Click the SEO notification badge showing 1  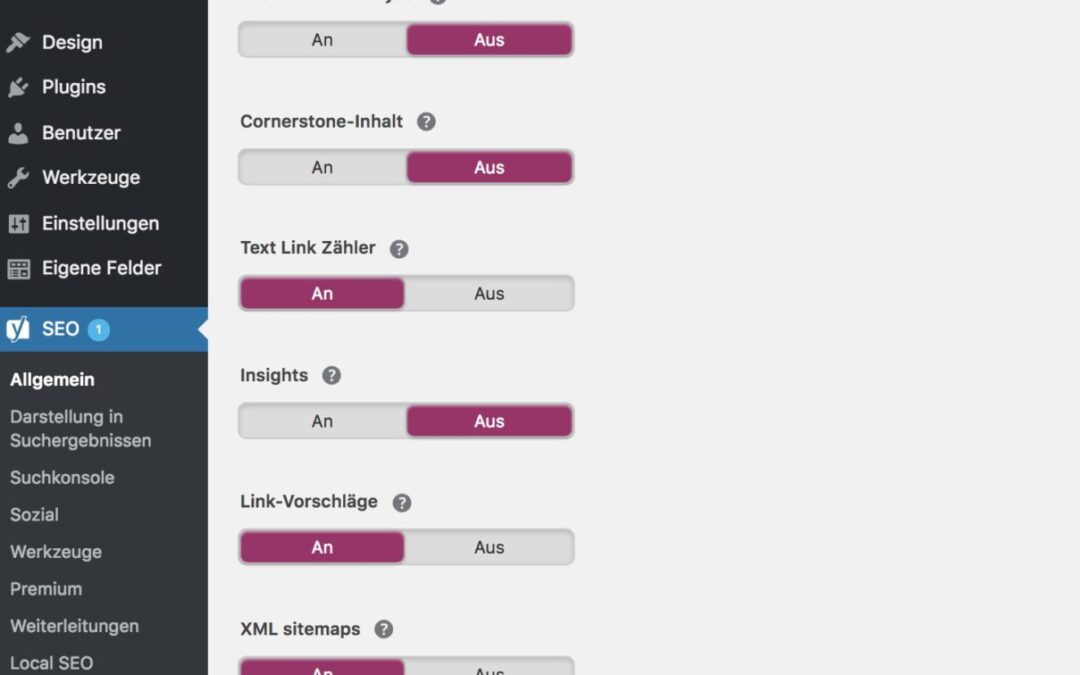pyautogui.click(x=98, y=330)
